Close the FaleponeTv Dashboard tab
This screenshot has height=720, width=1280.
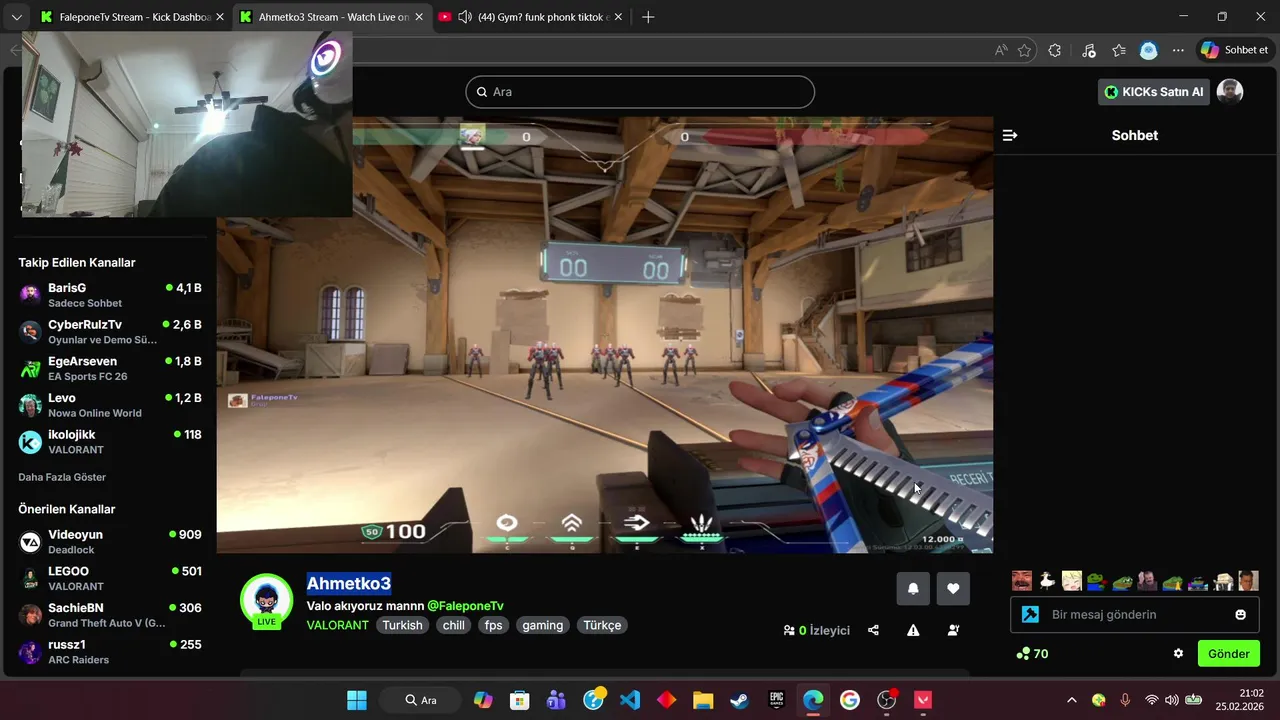(x=220, y=17)
